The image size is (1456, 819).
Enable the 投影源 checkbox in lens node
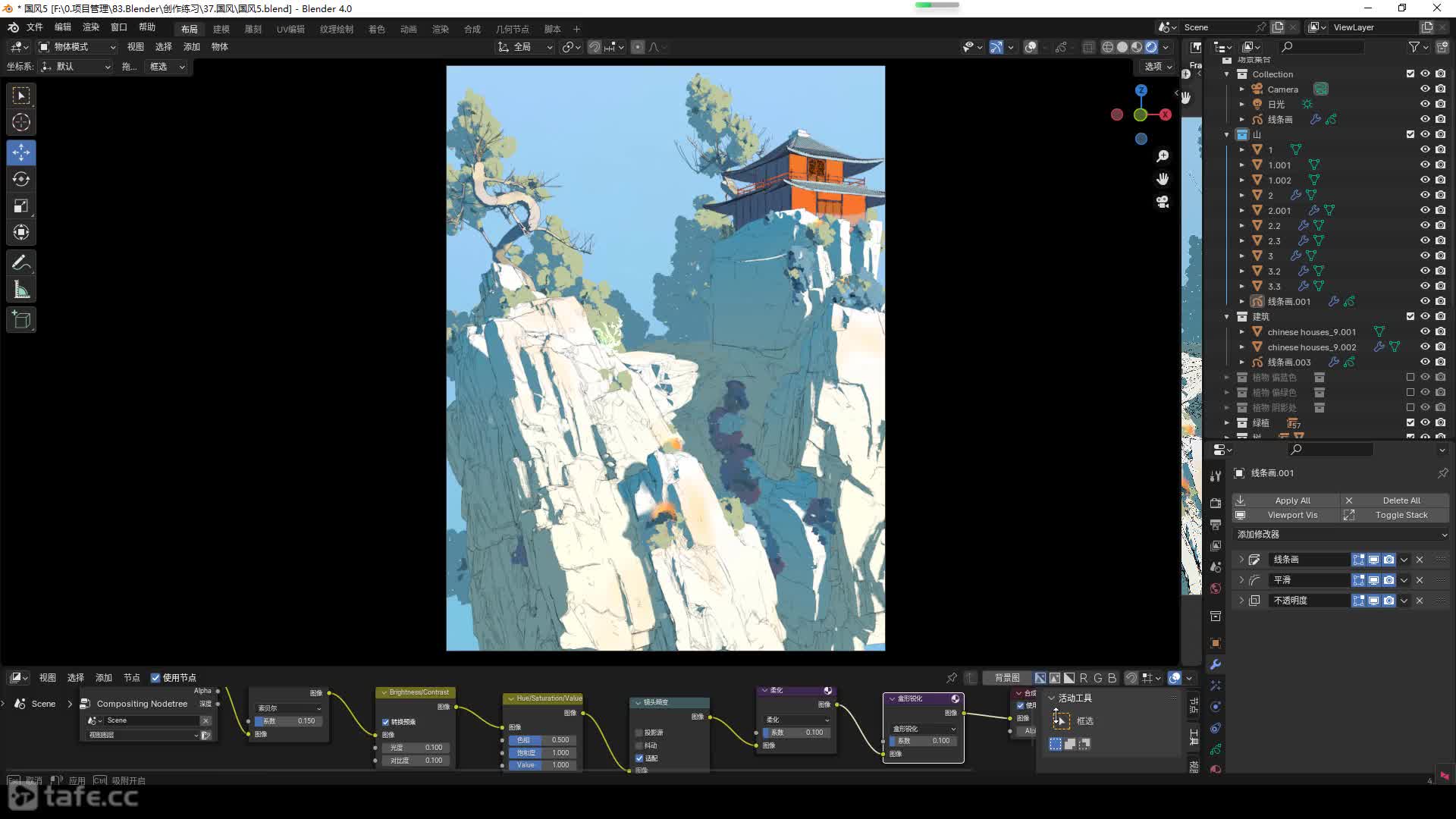(639, 733)
